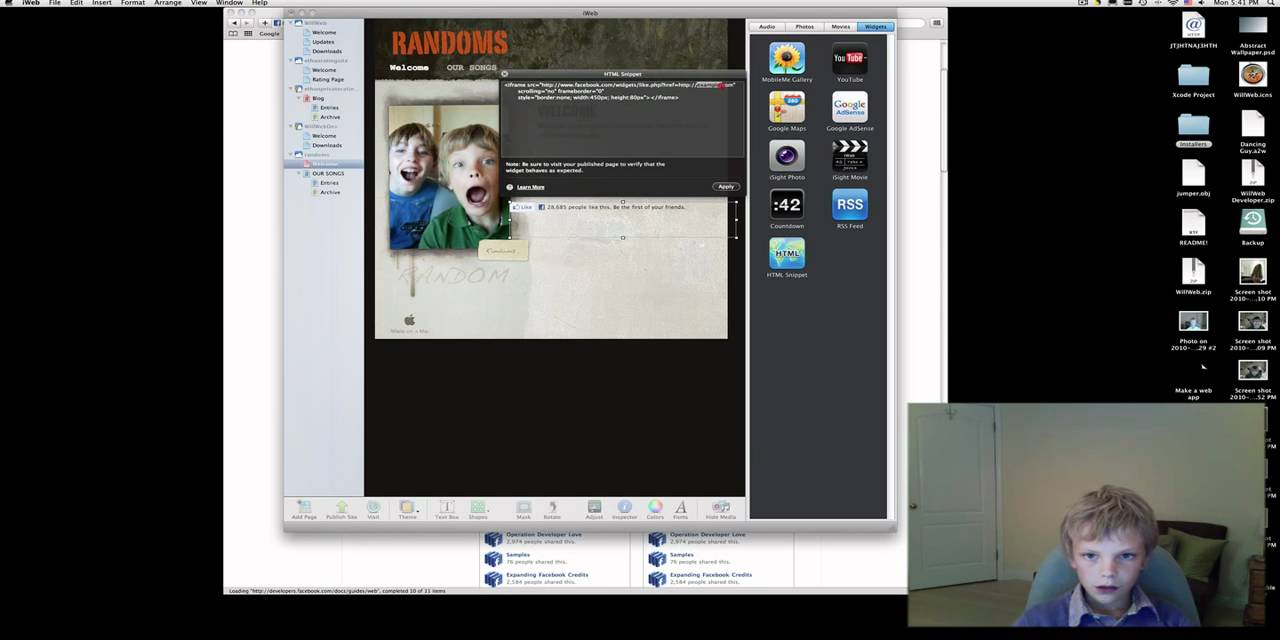This screenshot has height=640, width=1280.
Task: Switch to the Photos media tab
Action: coord(804,27)
